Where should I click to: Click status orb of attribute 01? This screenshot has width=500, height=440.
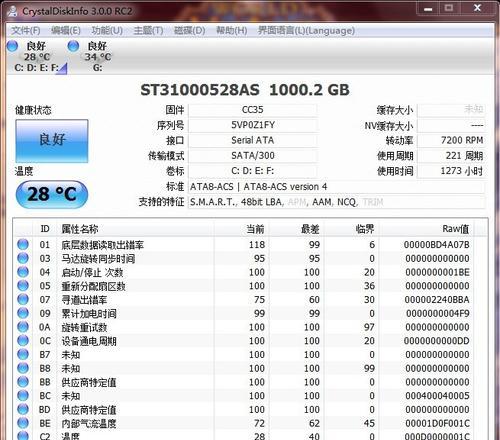pyautogui.click(x=23, y=244)
